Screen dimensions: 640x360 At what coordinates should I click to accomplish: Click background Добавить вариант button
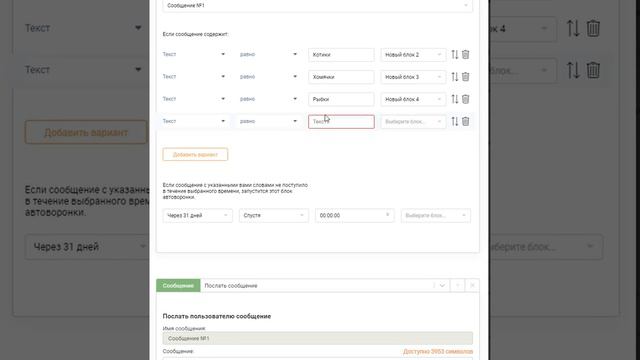86,132
